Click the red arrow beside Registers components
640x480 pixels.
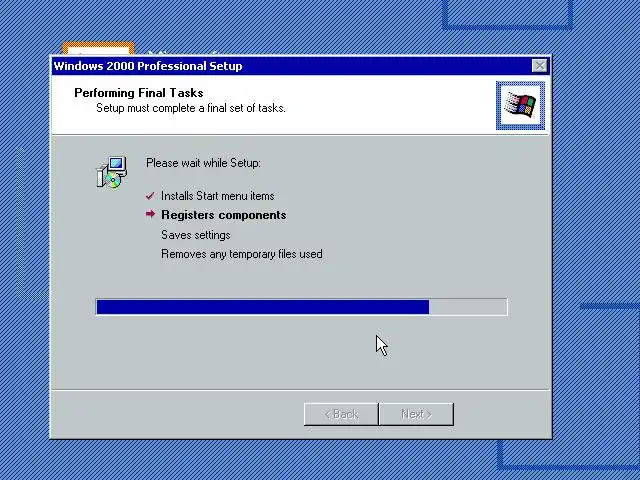coord(150,214)
